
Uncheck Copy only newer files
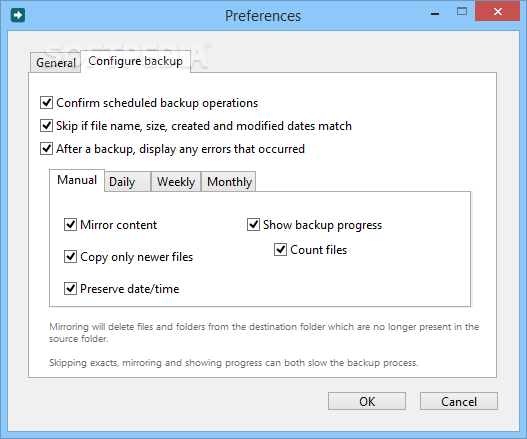[70, 256]
